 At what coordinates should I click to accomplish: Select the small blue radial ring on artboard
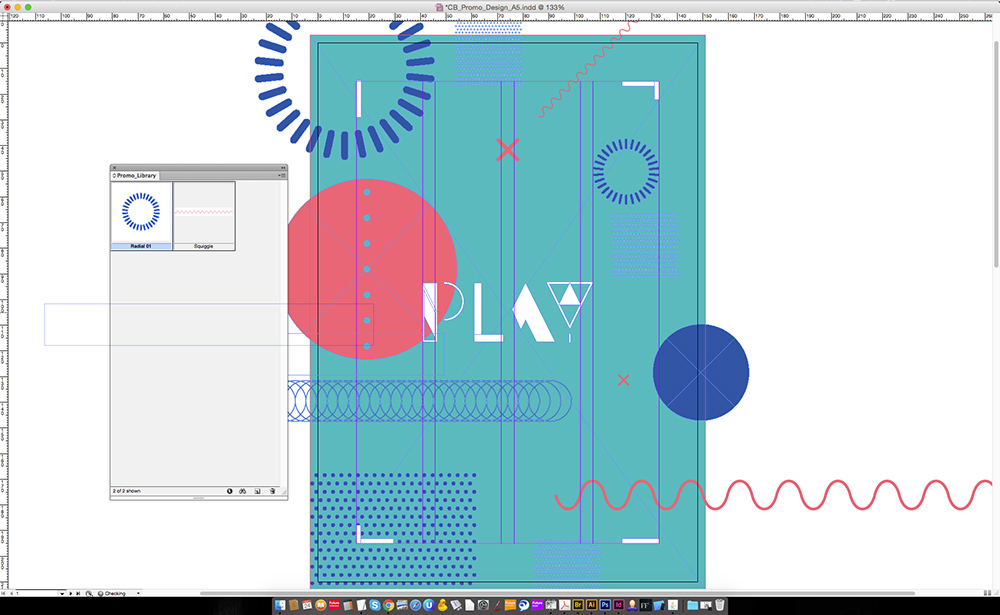click(626, 172)
